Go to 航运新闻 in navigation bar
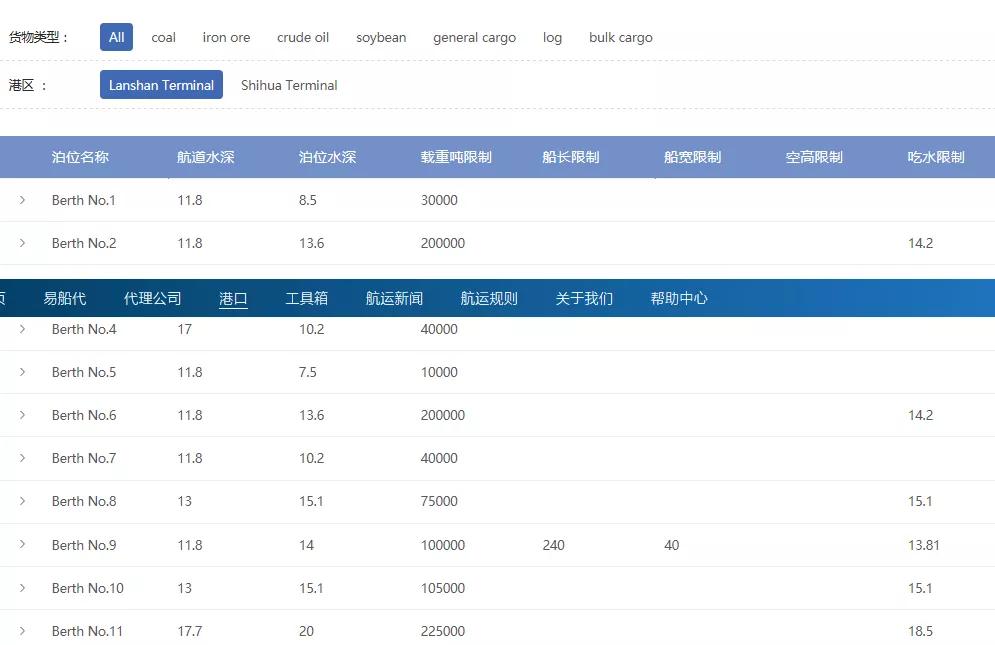The width and height of the screenshot is (995, 645). [x=394, y=298]
